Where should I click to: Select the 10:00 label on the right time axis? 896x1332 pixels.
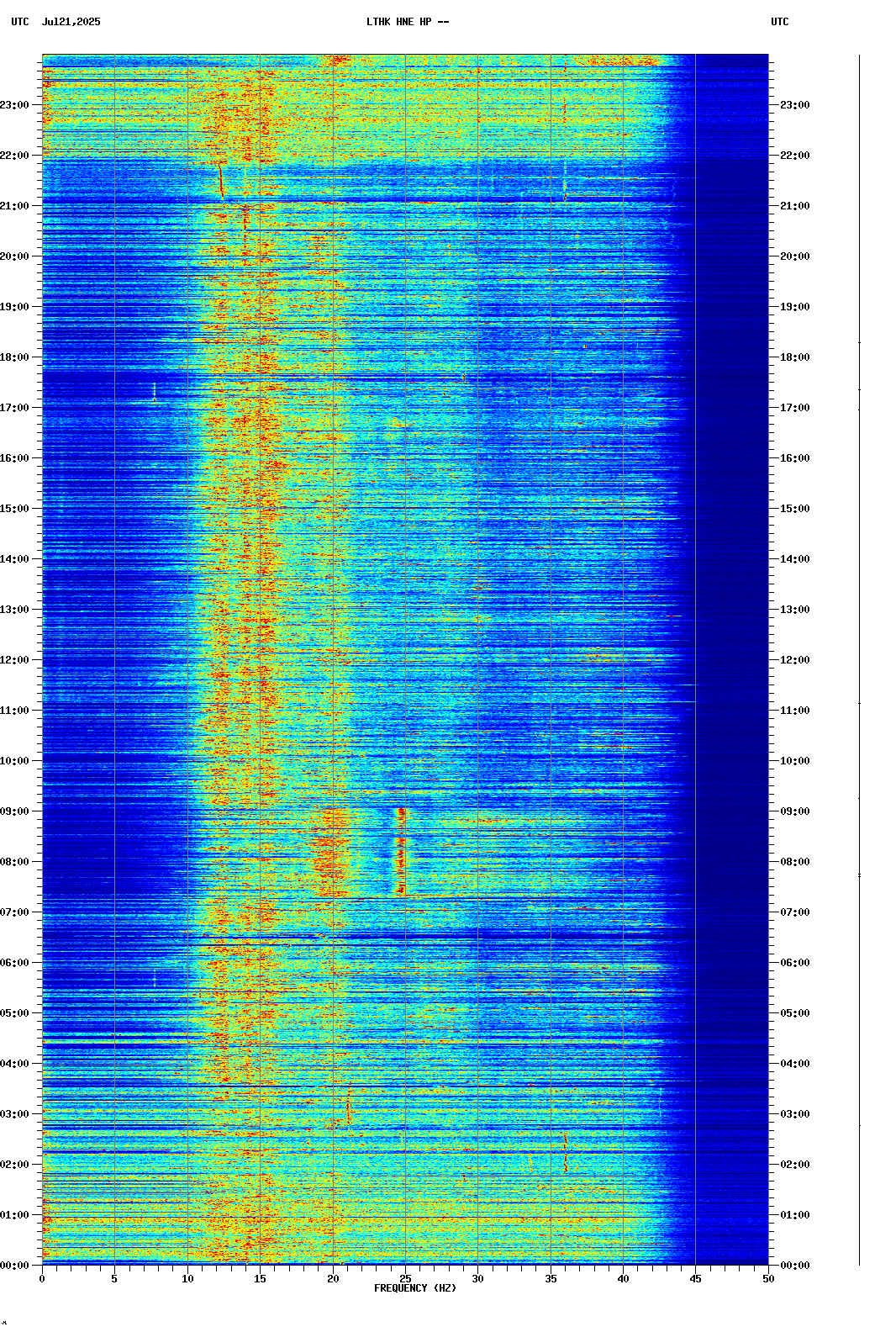click(795, 761)
